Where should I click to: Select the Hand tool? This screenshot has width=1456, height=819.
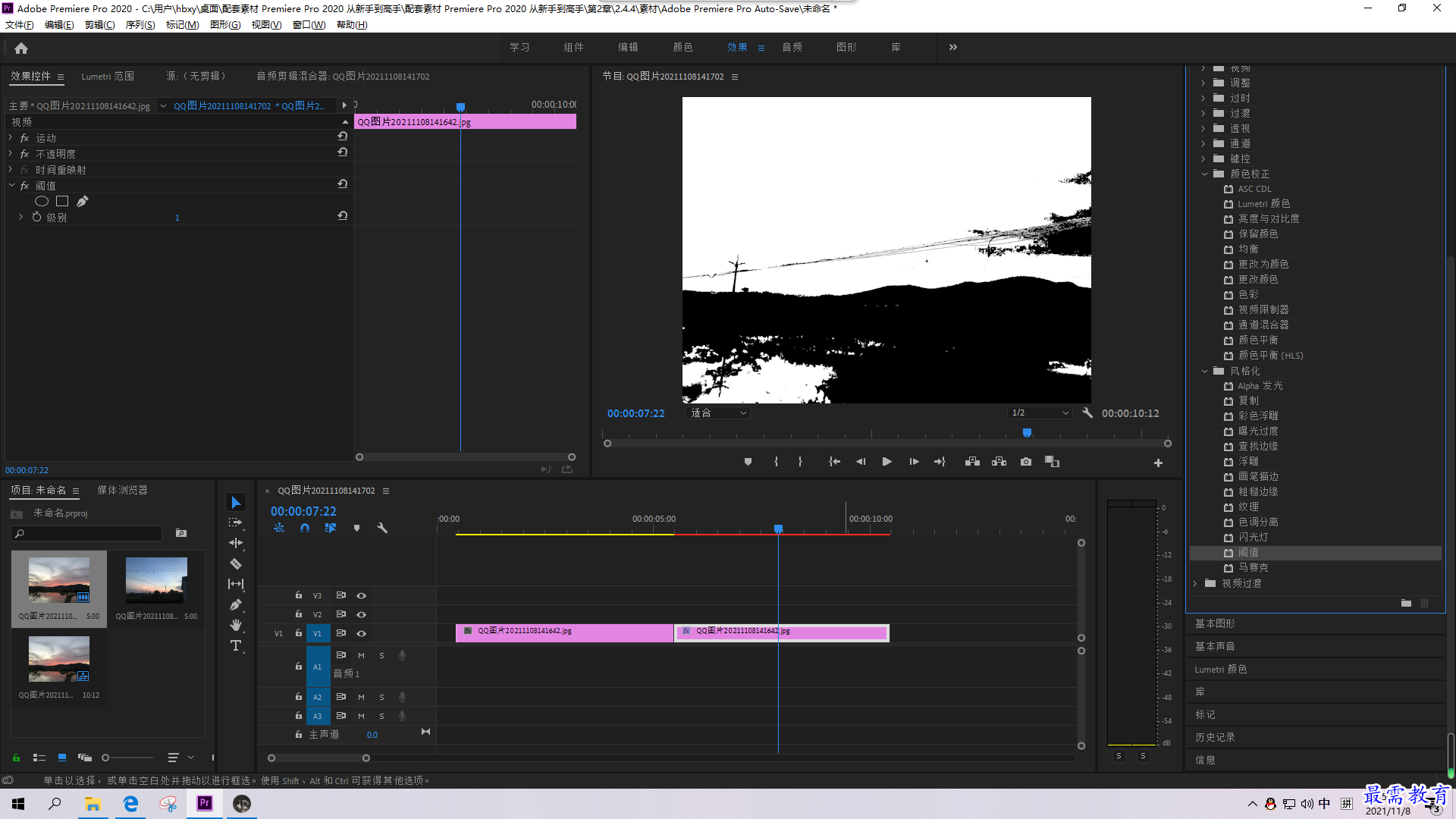tap(236, 625)
